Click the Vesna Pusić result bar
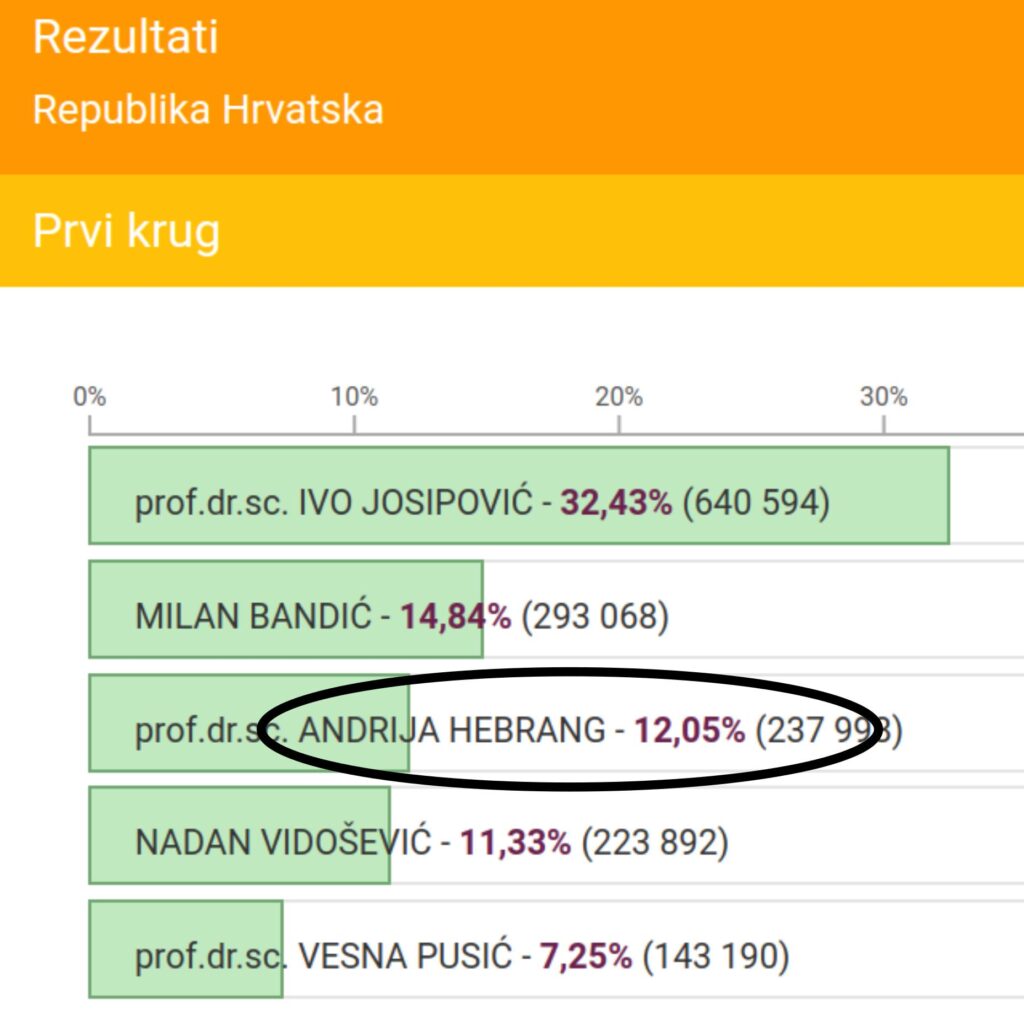Screen dimensions: 1024x1010 tap(186, 949)
